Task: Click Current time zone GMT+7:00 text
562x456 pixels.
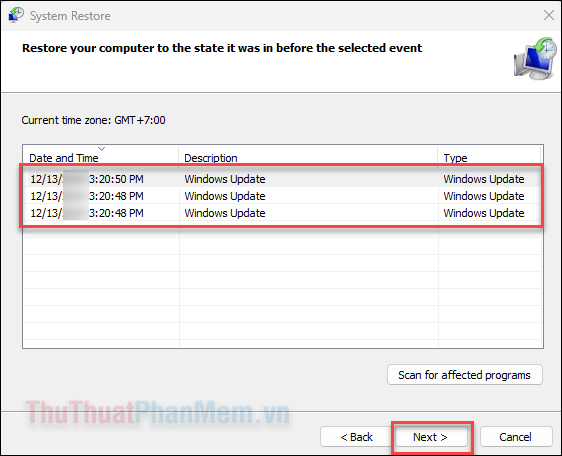Action: pyautogui.click(x=94, y=120)
